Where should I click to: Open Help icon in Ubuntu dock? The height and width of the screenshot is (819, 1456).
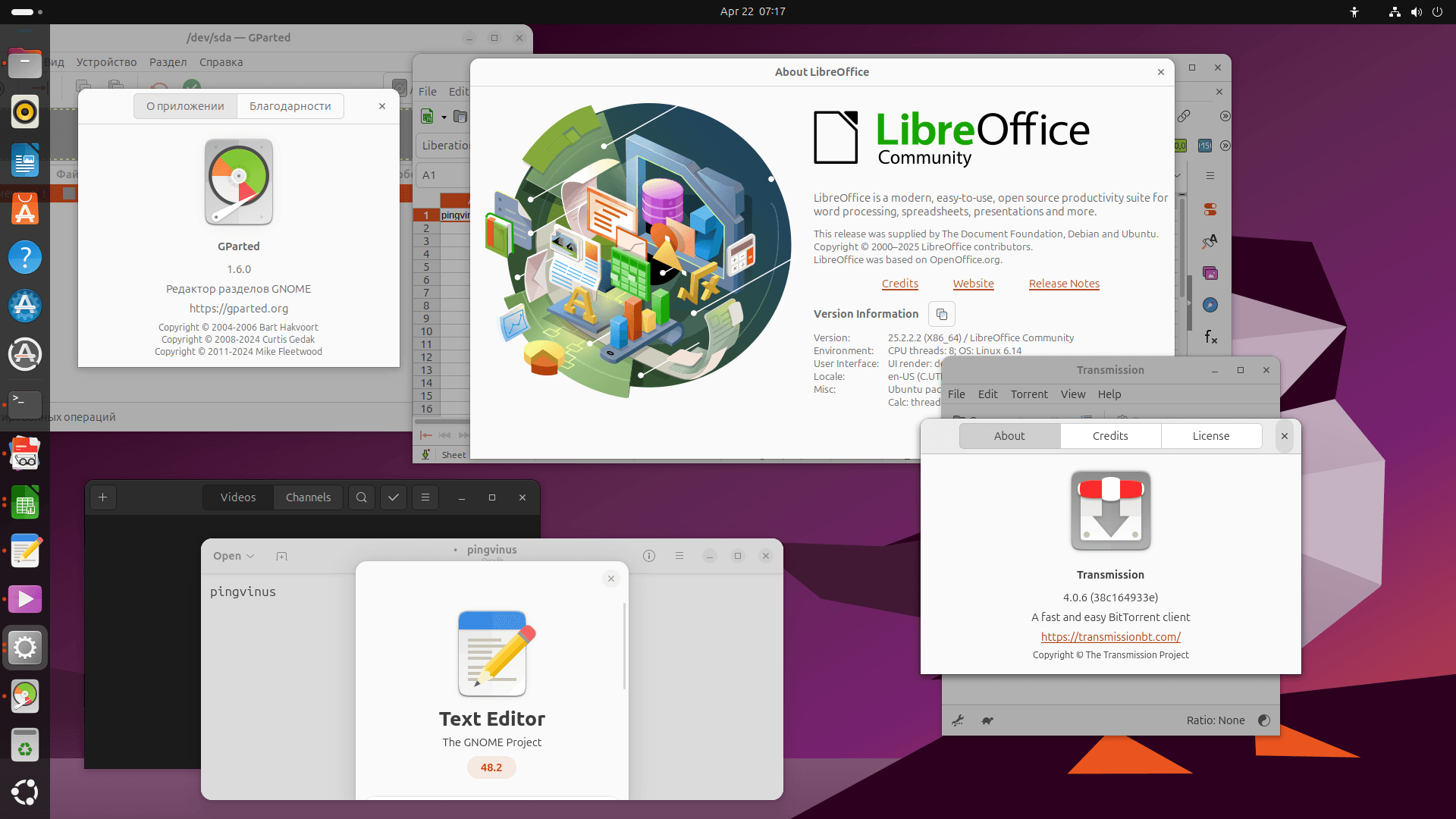tap(25, 258)
